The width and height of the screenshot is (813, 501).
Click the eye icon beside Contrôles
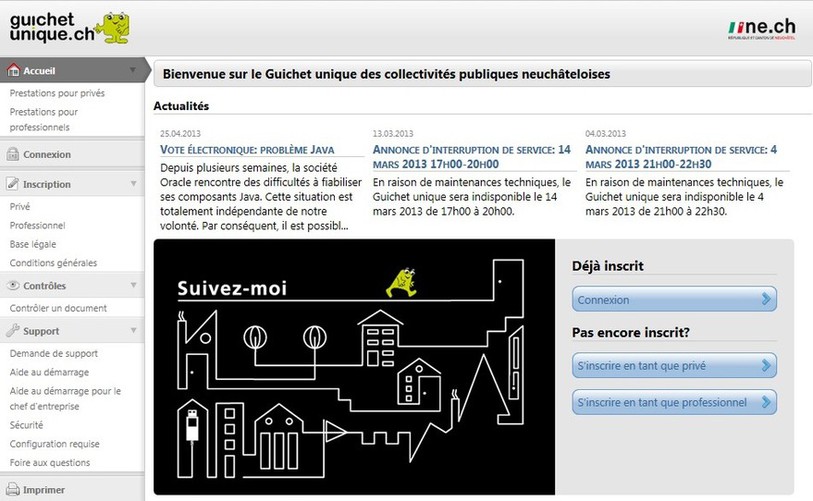tap(13, 285)
